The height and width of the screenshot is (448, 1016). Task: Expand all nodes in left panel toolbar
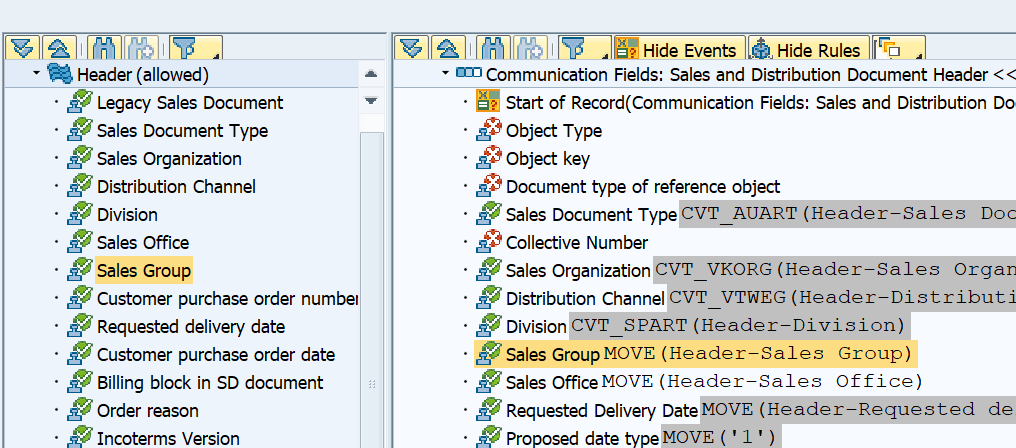pos(22,49)
